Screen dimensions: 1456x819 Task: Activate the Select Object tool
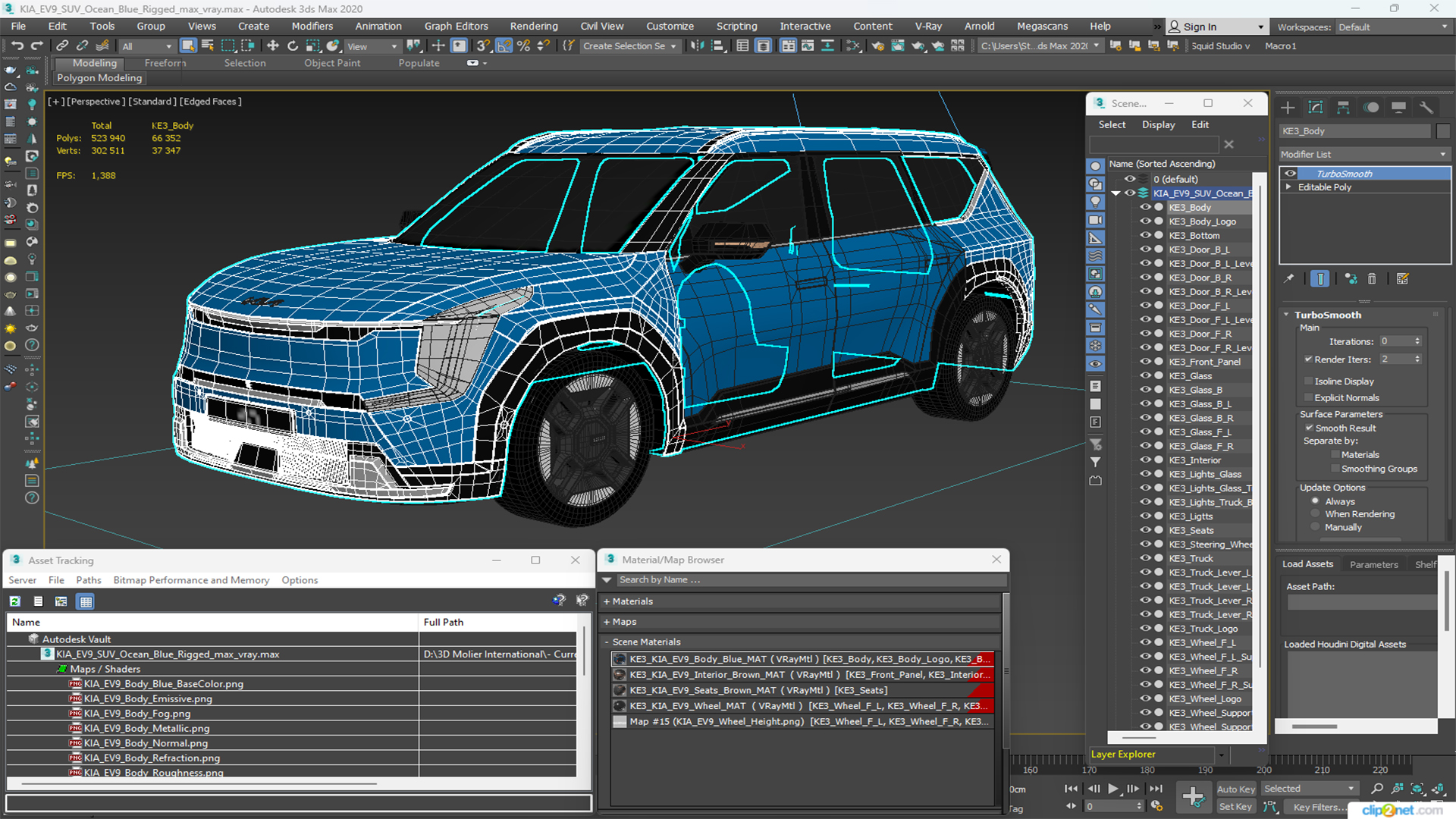(188, 46)
